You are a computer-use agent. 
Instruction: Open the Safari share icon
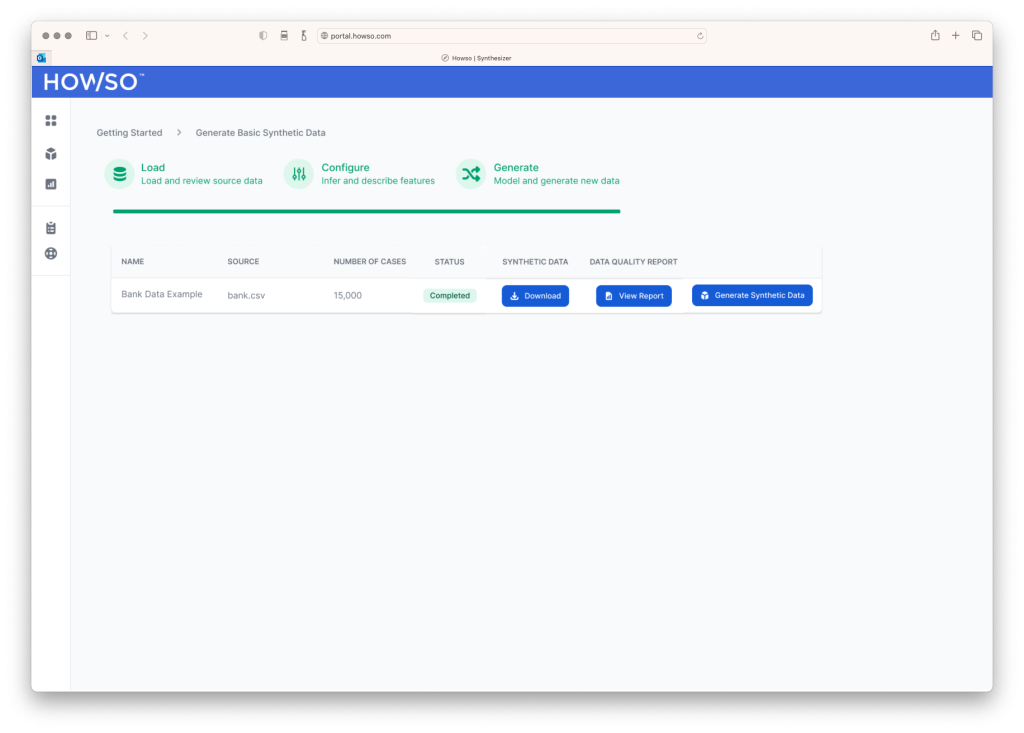935,36
